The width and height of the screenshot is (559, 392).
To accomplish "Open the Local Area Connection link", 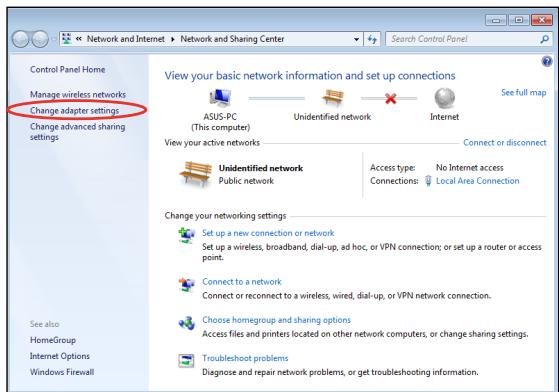I will click(x=477, y=181).
